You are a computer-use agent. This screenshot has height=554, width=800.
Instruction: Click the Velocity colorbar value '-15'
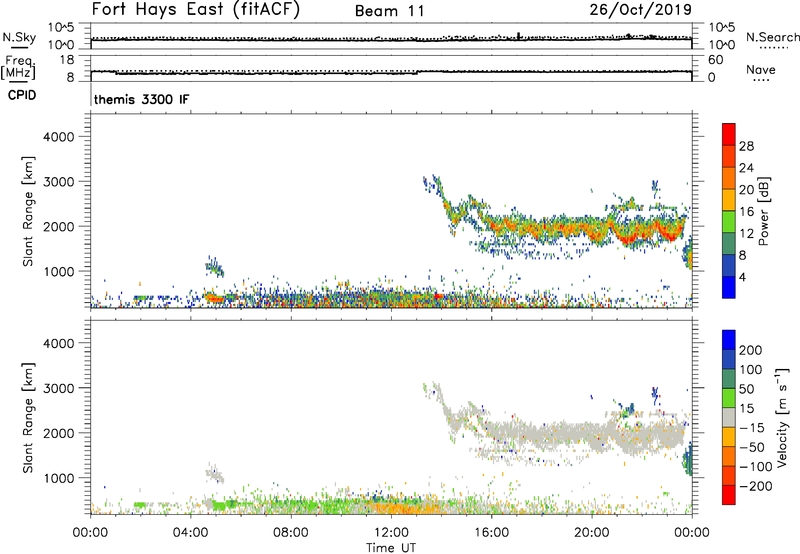click(x=751, y=428)
